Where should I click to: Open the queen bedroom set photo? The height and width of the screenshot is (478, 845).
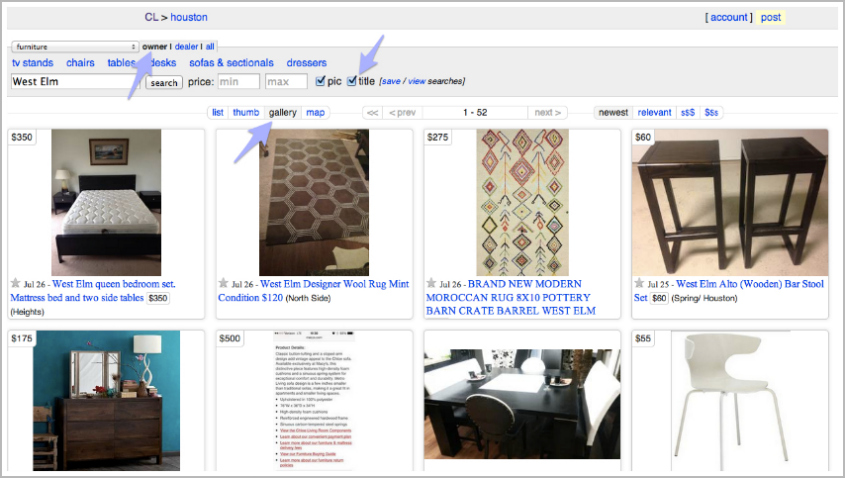point(106,203)
